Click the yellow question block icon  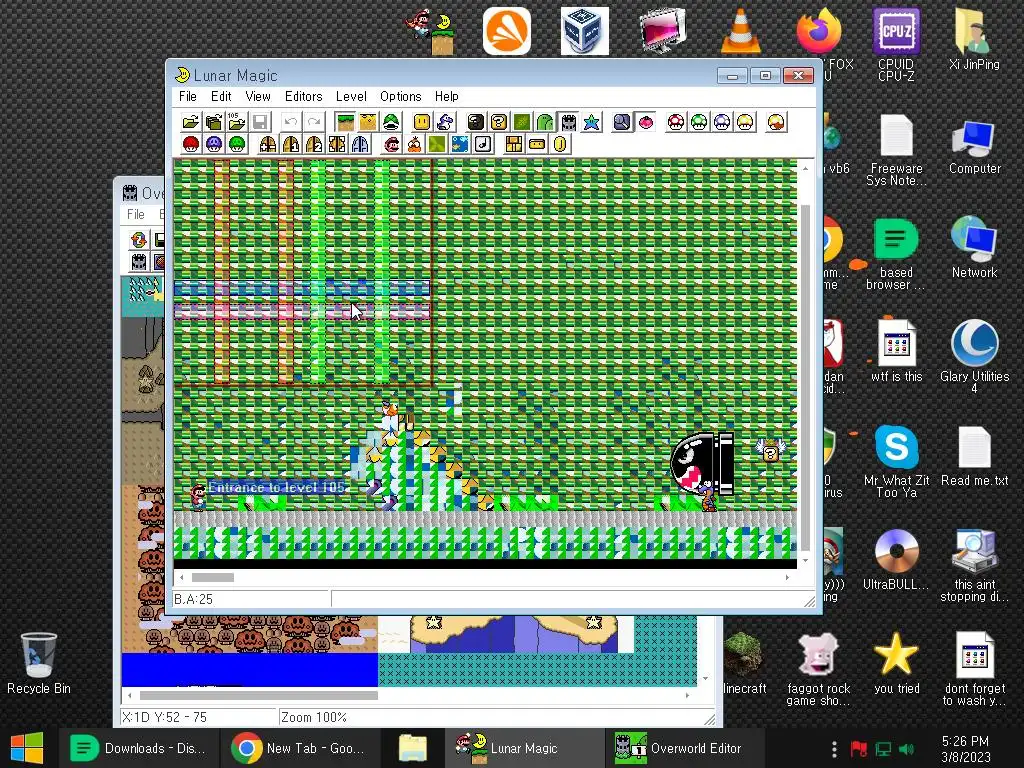pos(498,122)
